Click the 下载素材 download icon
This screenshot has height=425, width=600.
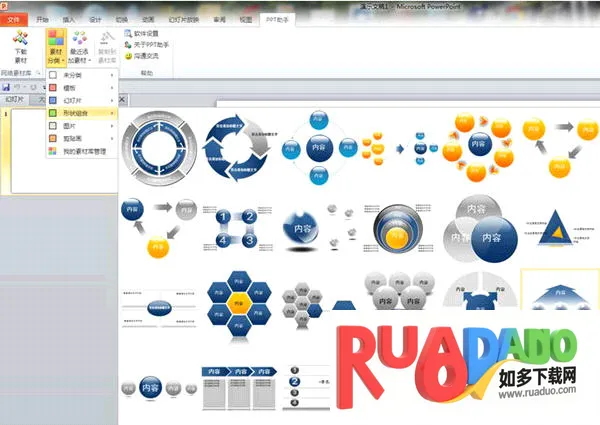click(20, 47)
